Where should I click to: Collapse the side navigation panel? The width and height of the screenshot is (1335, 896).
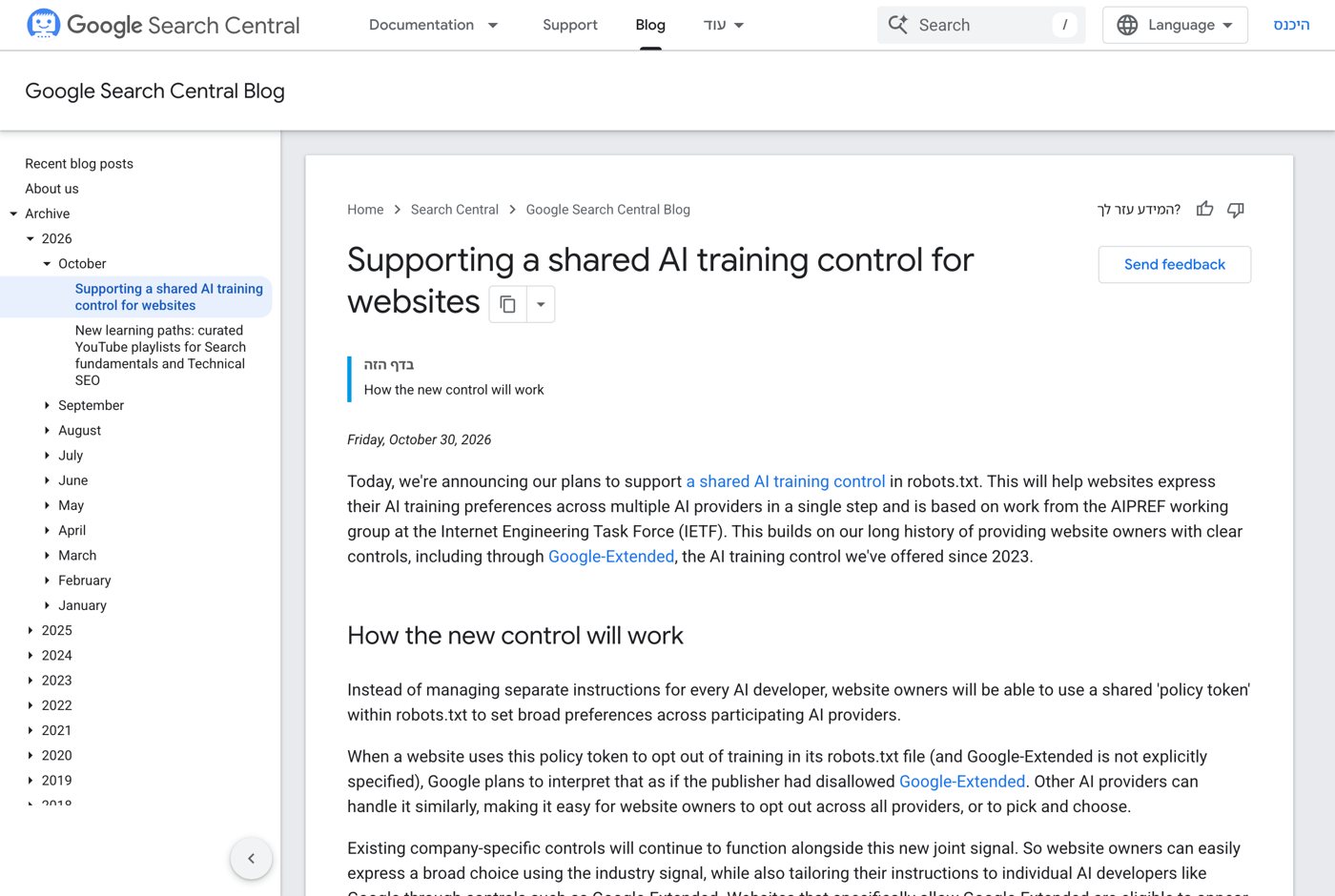pyautogui.click(x=251, y=858)
